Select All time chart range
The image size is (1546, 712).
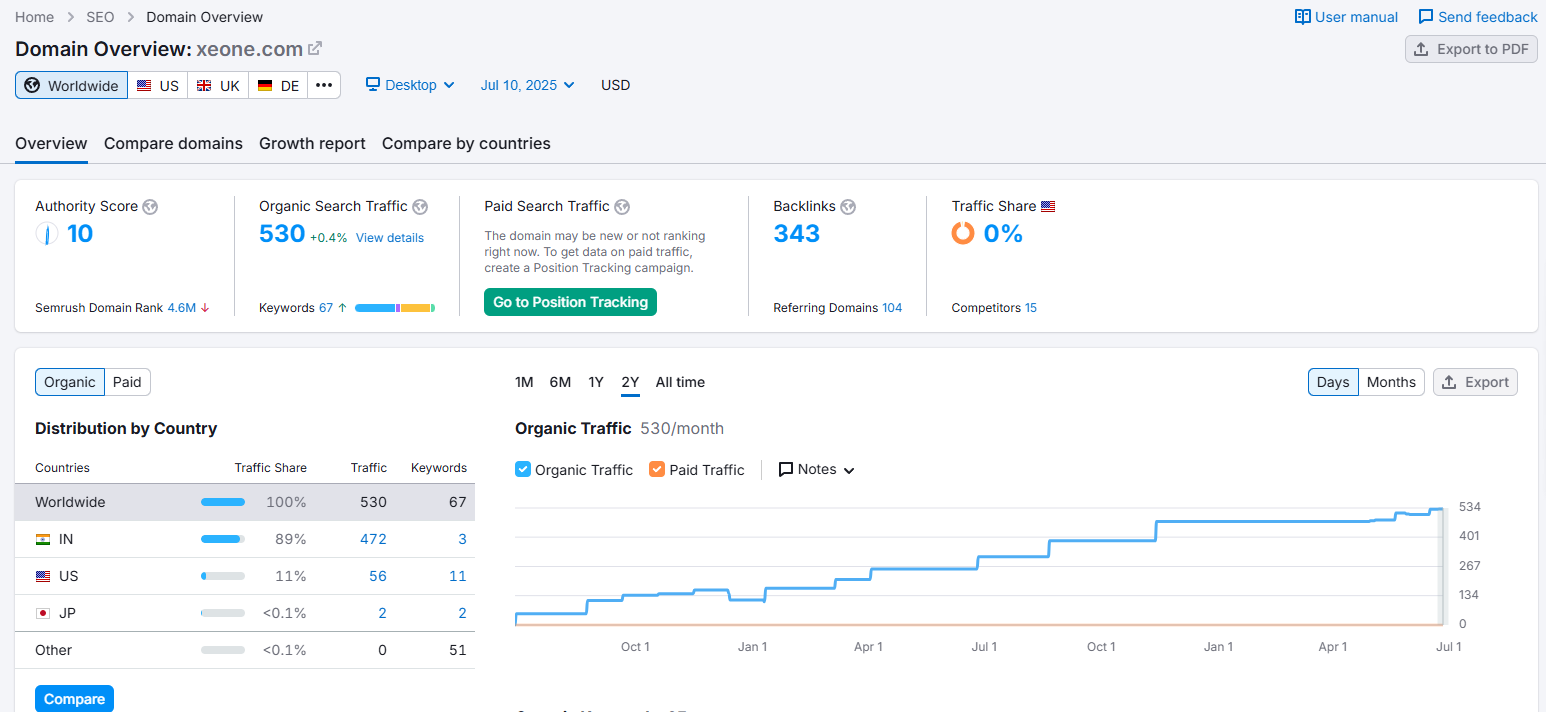680,382
